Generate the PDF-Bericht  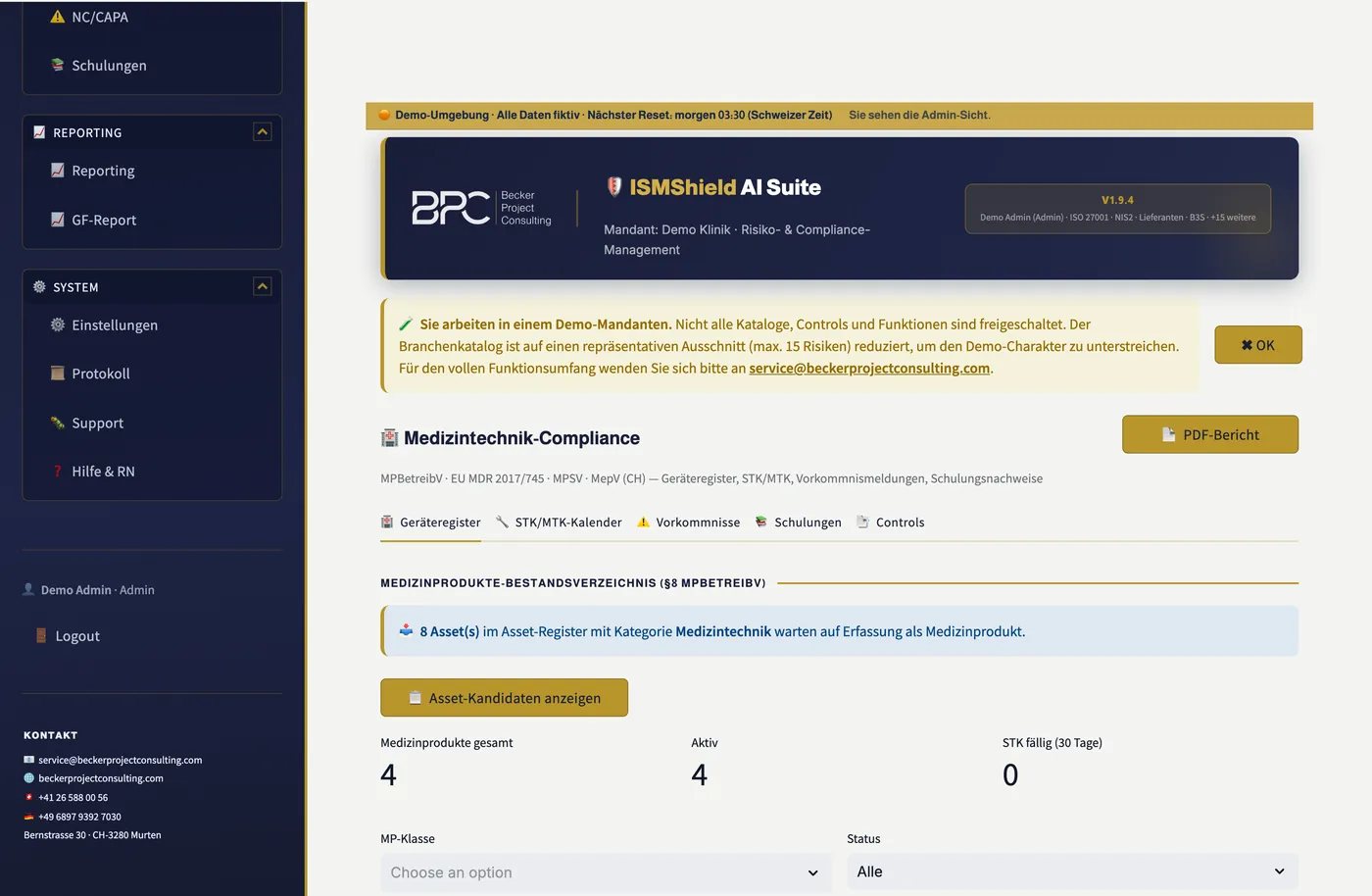click(1210, 434)
